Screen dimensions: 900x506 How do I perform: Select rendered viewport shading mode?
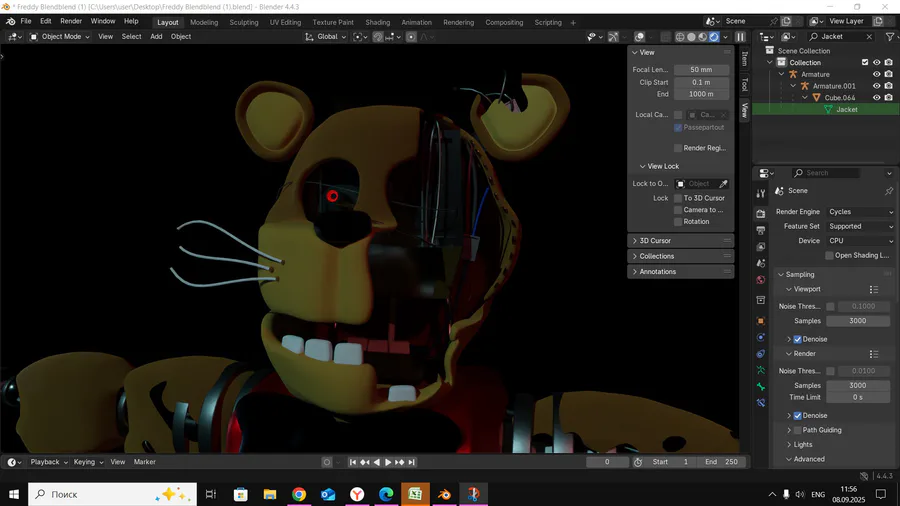[714, 37]
